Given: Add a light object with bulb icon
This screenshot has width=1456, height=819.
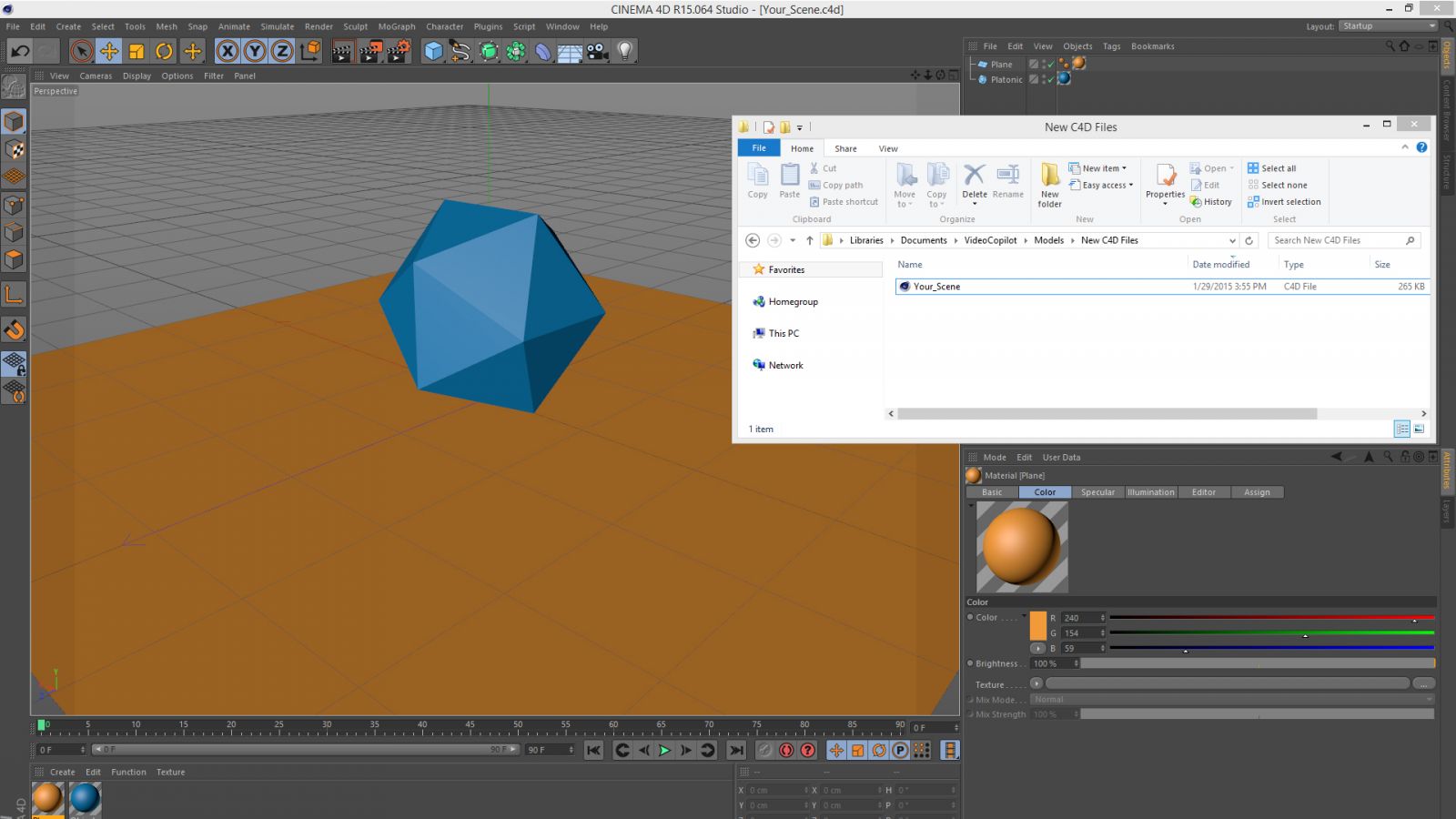Looking at the screenshot, I should click(x=625, y=52).
